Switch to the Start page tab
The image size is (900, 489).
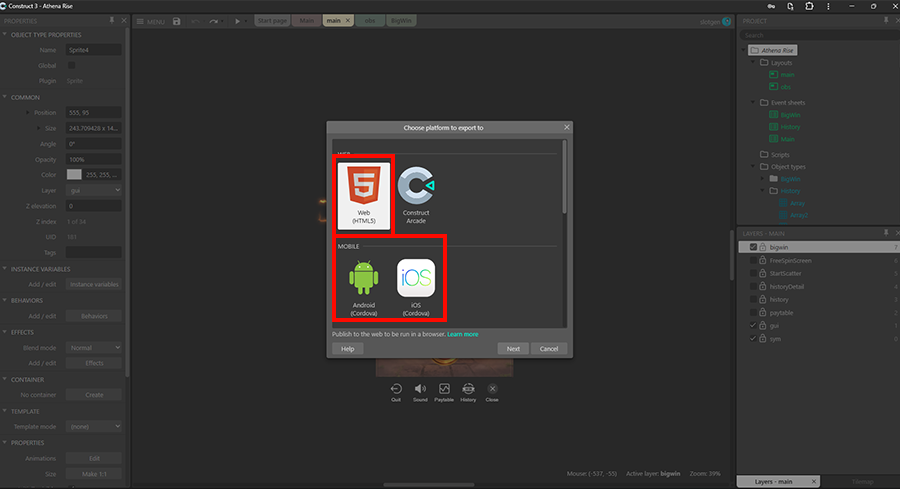[x=273, y=21]
